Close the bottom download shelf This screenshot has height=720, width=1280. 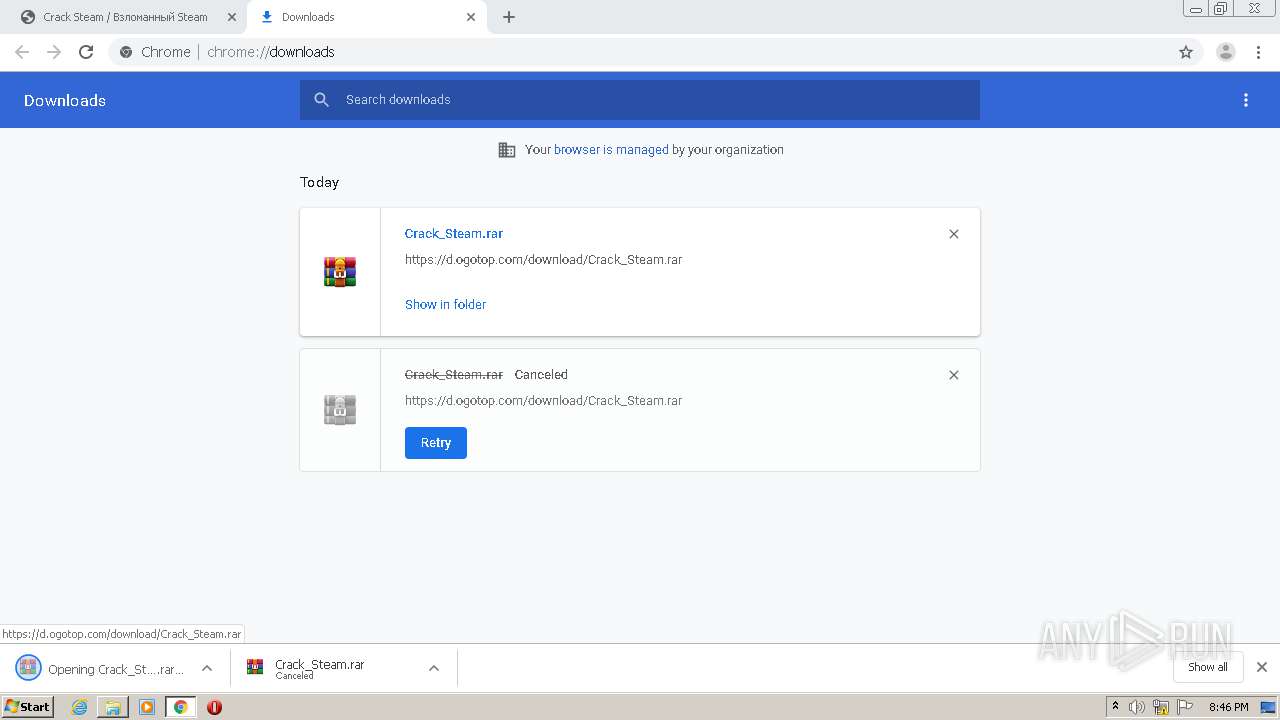click(x=1262, y=667)
